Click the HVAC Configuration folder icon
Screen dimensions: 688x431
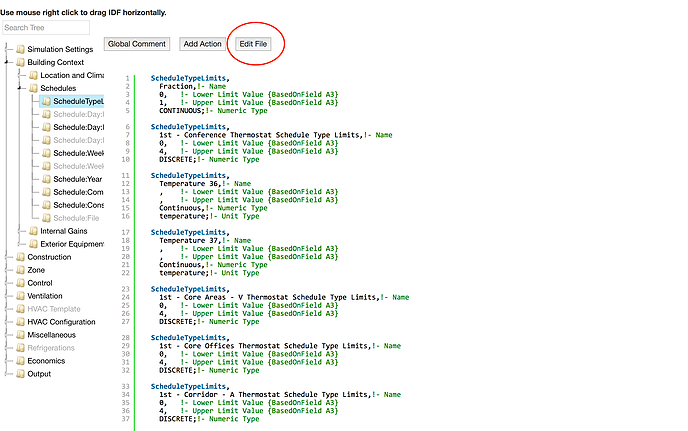click(20, 322)
